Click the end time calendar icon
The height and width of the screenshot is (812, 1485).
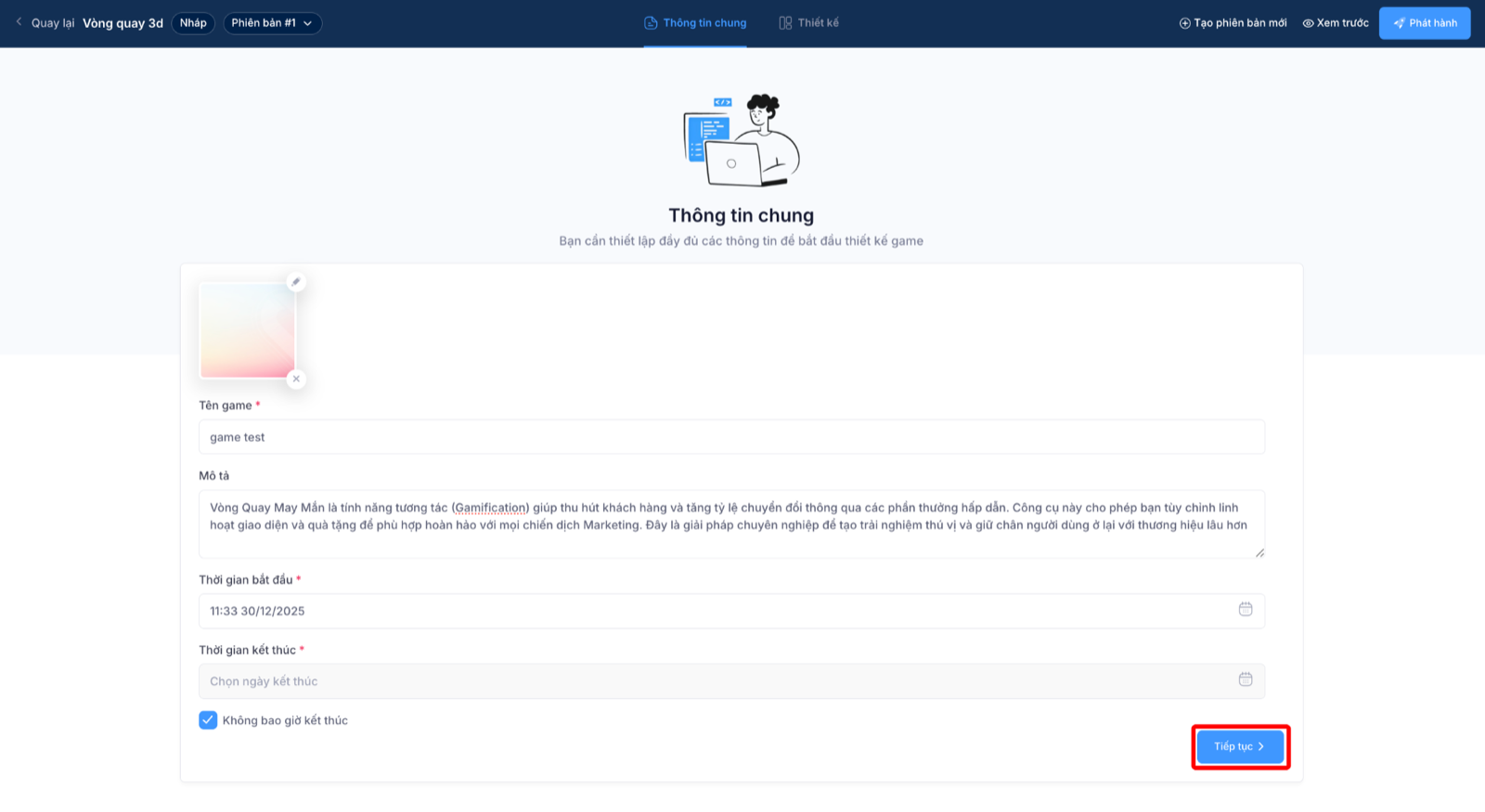pyautogui.click(x=1246, y=680)
